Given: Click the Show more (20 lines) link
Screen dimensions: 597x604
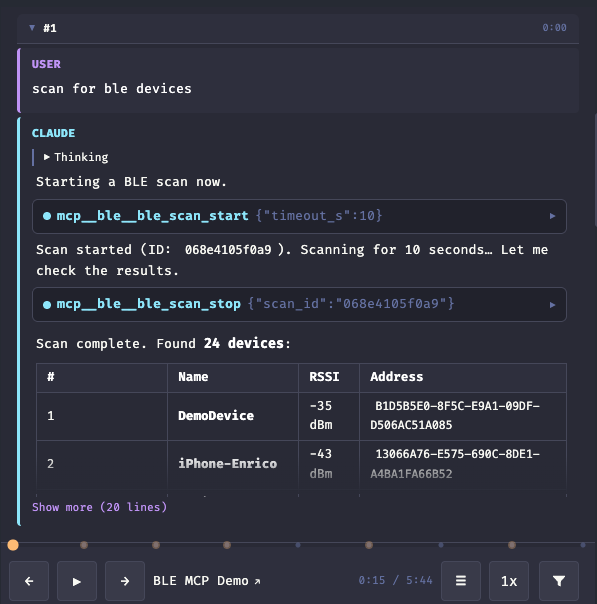Looking at the screenshot, I should [99, 507].
